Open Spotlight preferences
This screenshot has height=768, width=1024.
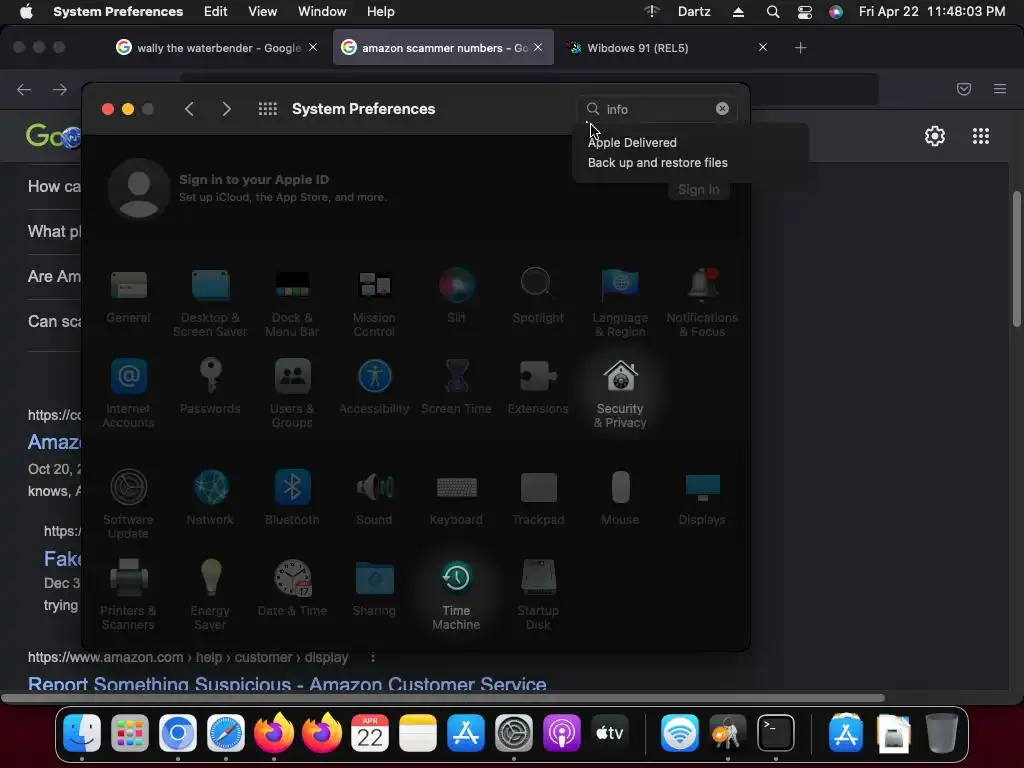point(538,296)
